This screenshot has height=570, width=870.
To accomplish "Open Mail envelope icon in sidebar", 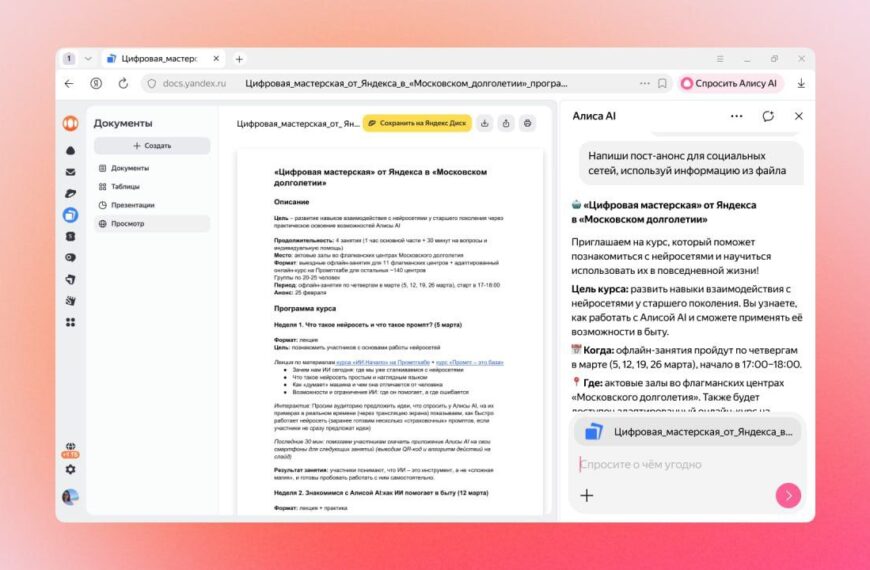I will point(70,172).
